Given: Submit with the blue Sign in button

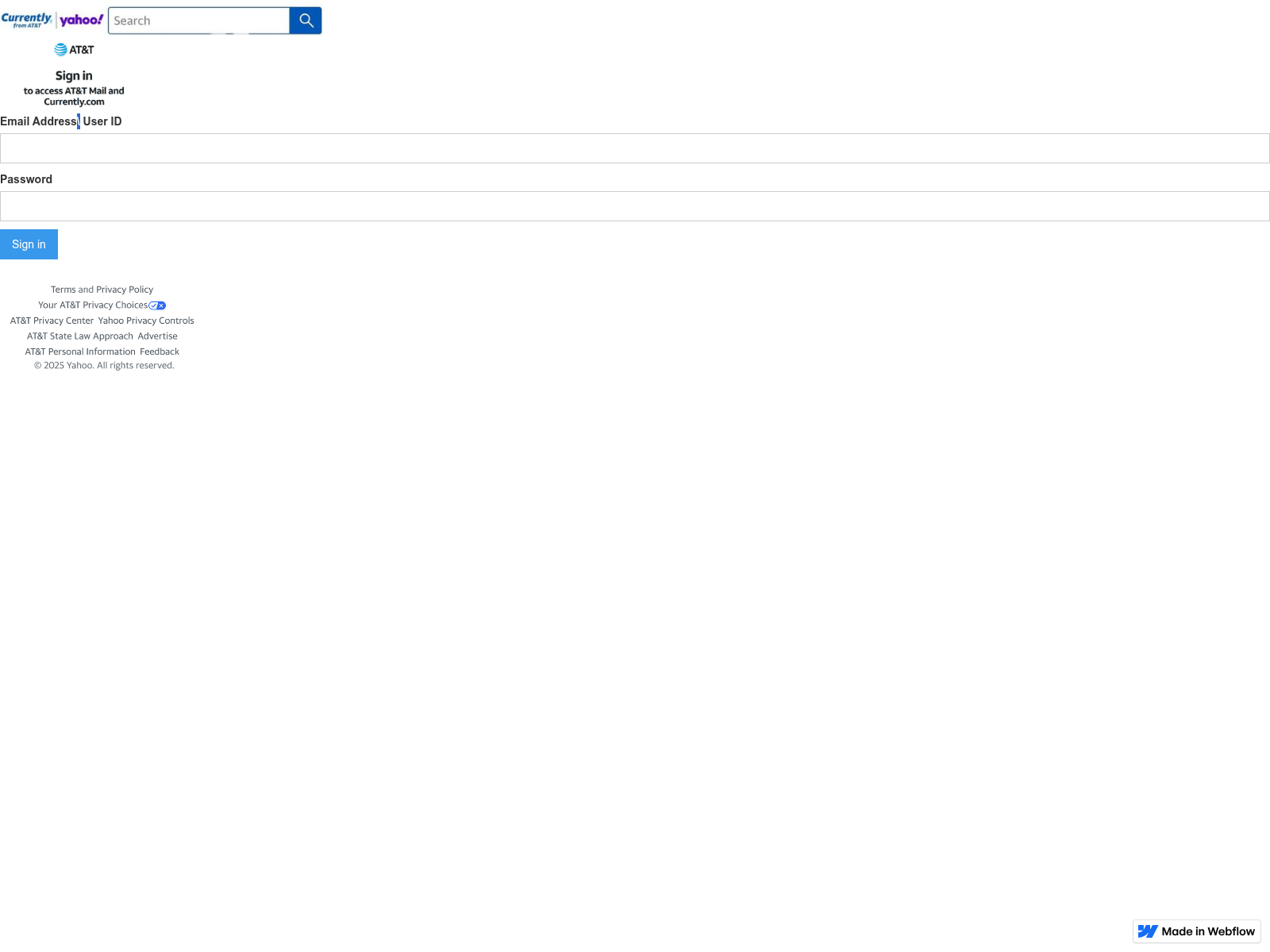Looking at the screenshot, I should coord(29,244).
